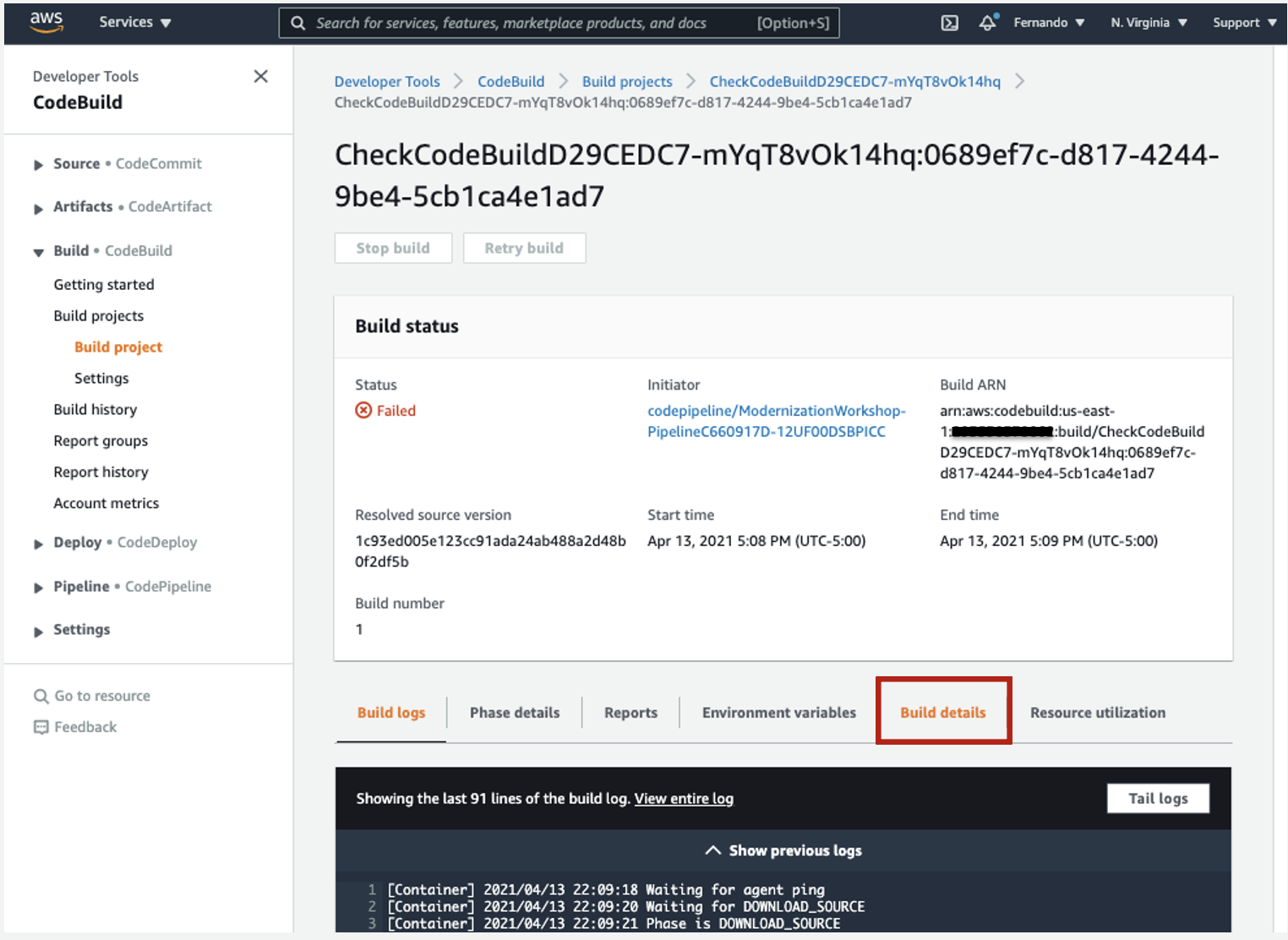The width and height of the screenshot is (1288, 940).
Task: Switch to the Build logs tab
Action: click(391, 713)
